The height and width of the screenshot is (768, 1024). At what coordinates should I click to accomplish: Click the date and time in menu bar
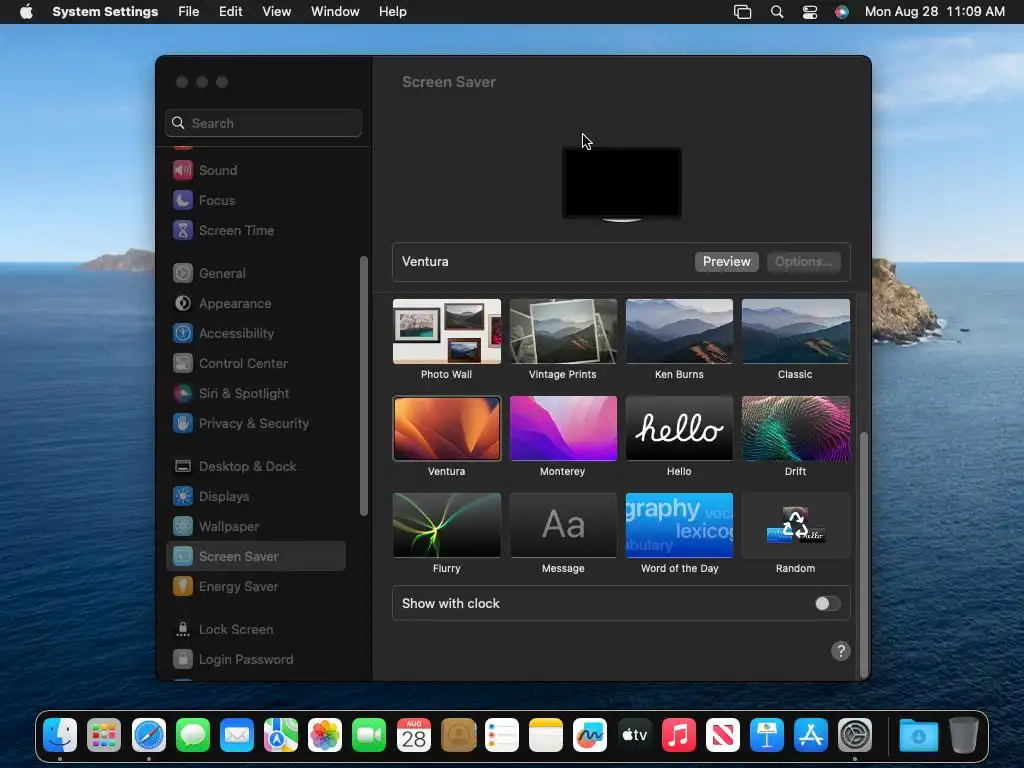(935, 12)
